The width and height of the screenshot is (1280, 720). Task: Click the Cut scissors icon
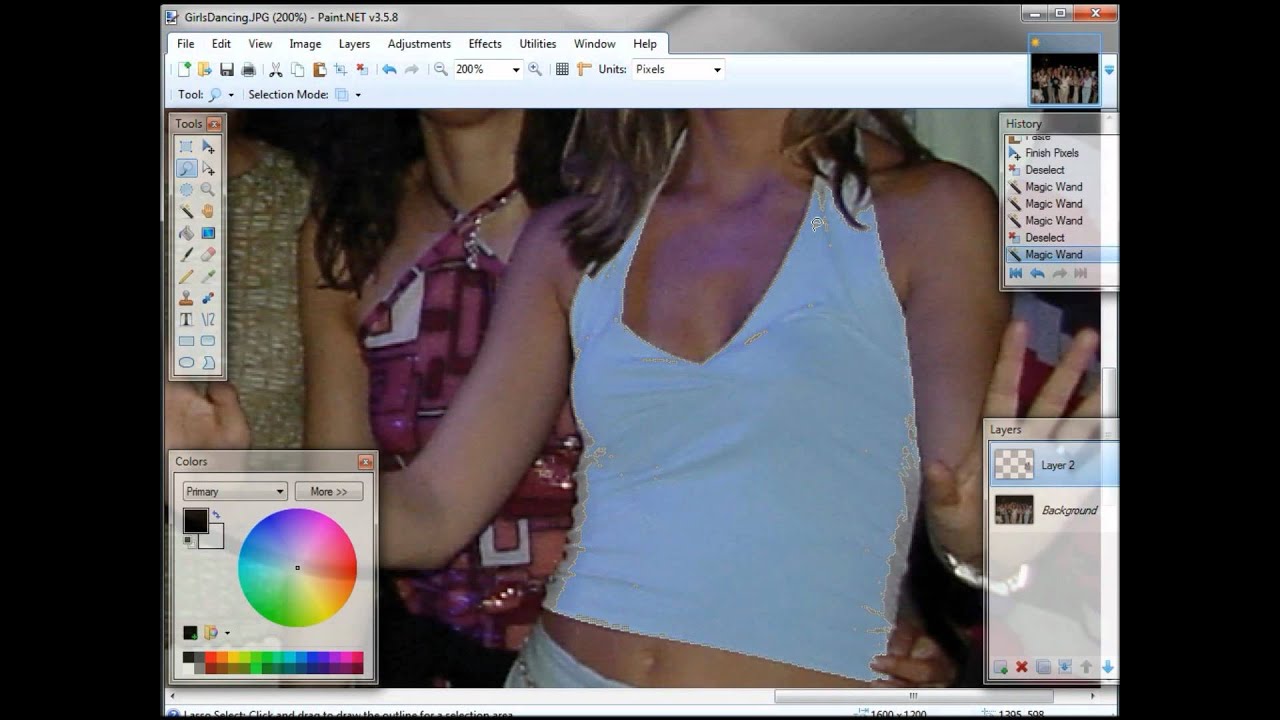(276, 69)
